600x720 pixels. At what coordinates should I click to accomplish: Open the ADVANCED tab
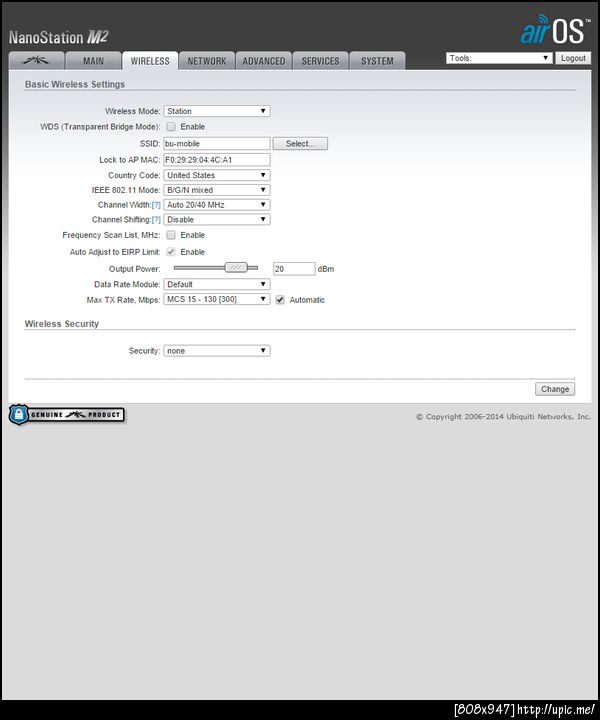264,61
